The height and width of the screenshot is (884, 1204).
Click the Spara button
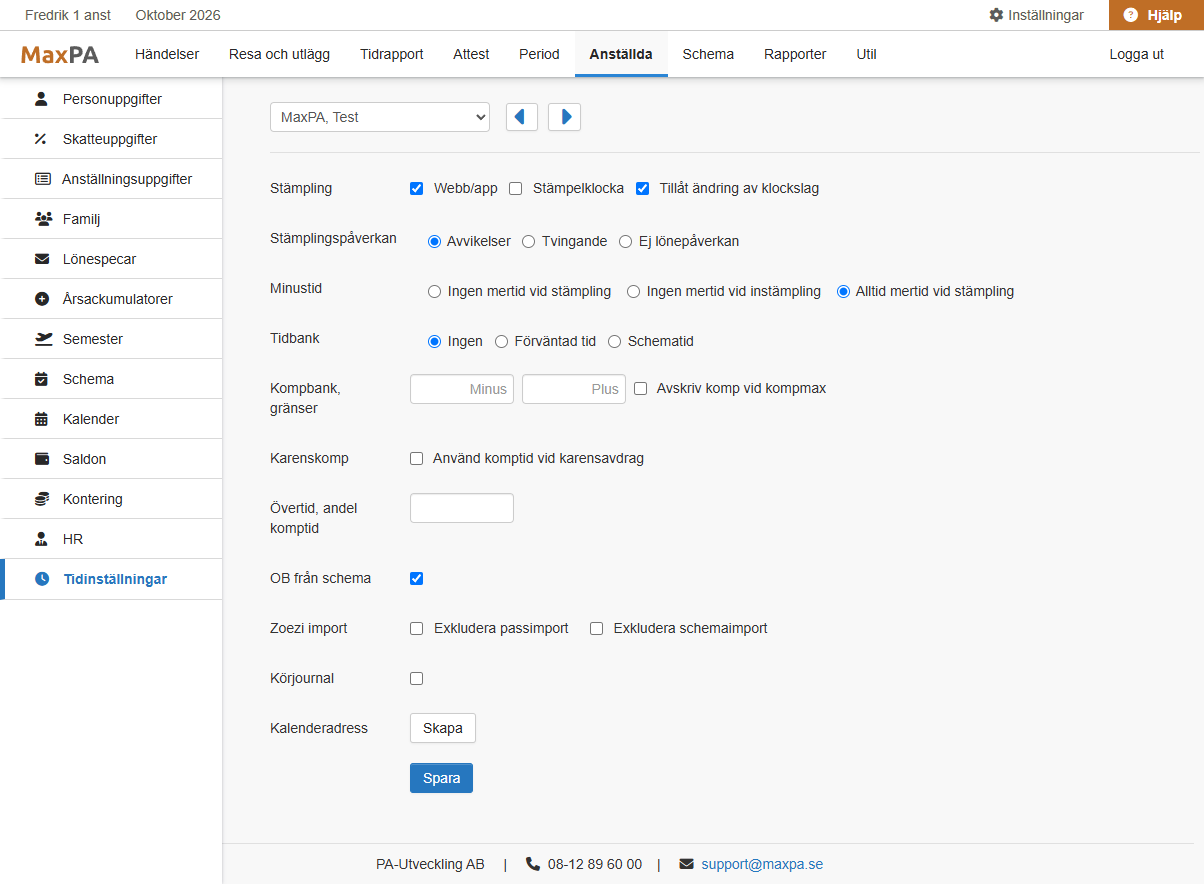tap(441, 778)
